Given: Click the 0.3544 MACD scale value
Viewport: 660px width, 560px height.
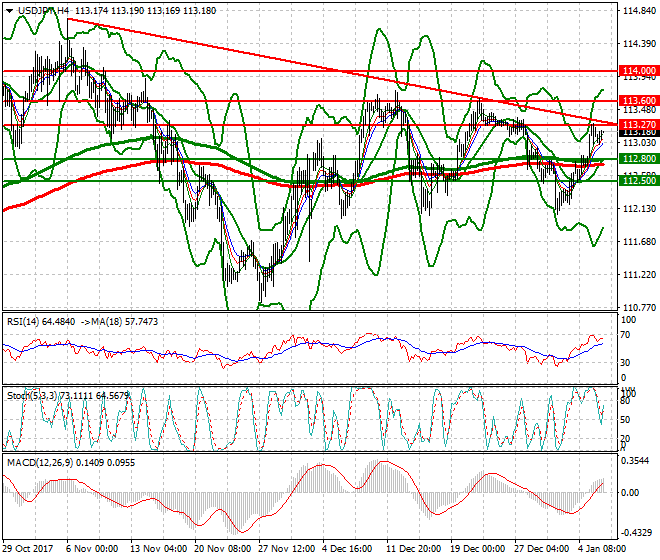Looking at the screenshot, I should [x=636, y=462].
